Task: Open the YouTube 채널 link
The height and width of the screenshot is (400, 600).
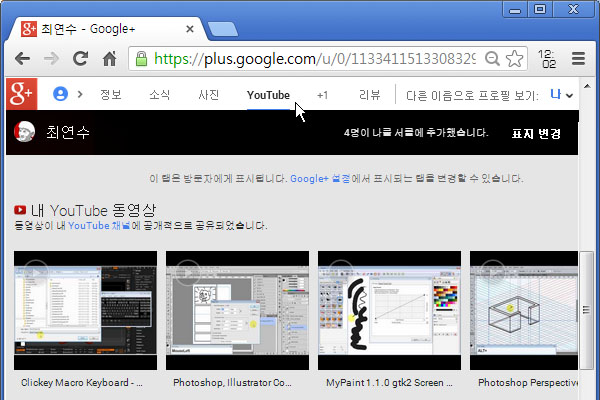Action: coord(99,225)
